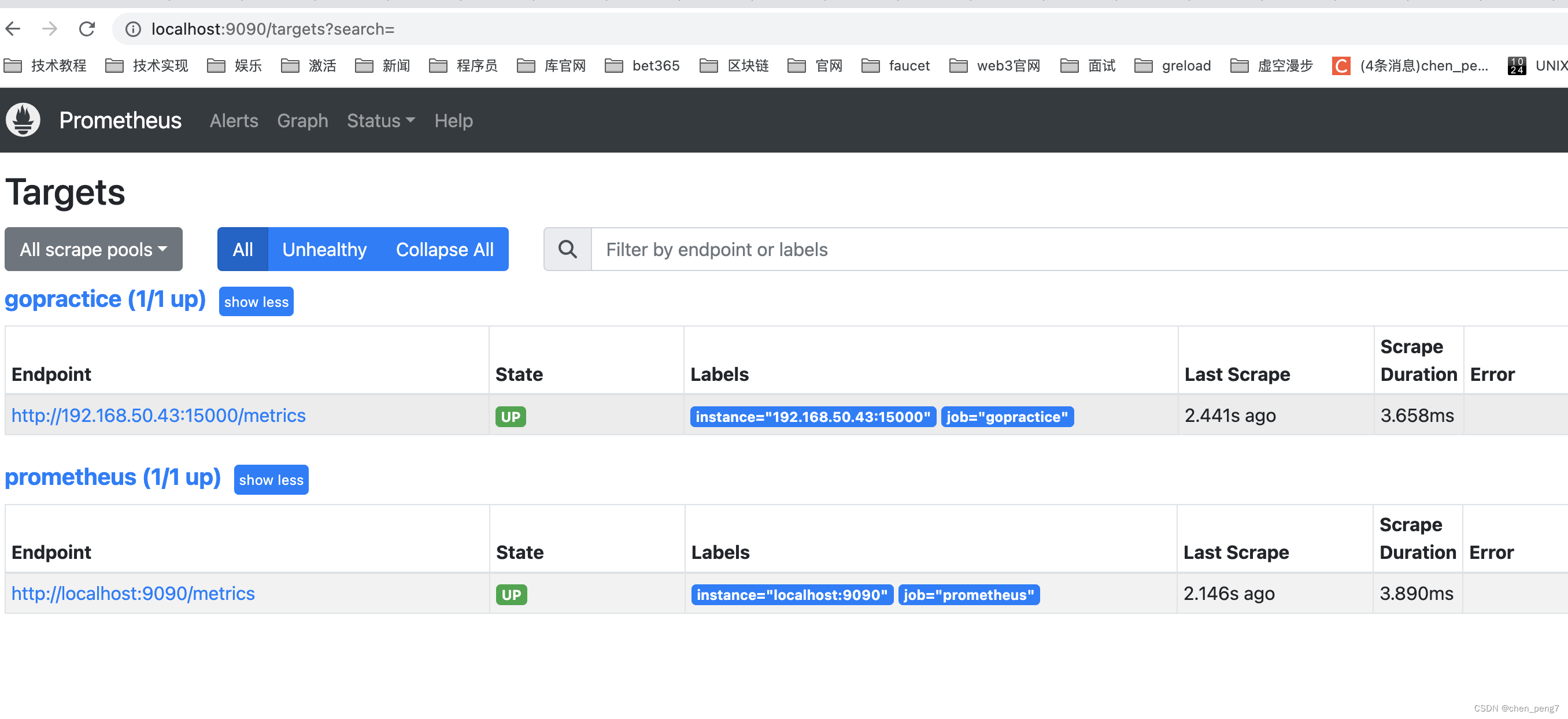Screen dimensions: 1568x719
Task: Open the 激活 bookmark folder
Action: [309, 66]
